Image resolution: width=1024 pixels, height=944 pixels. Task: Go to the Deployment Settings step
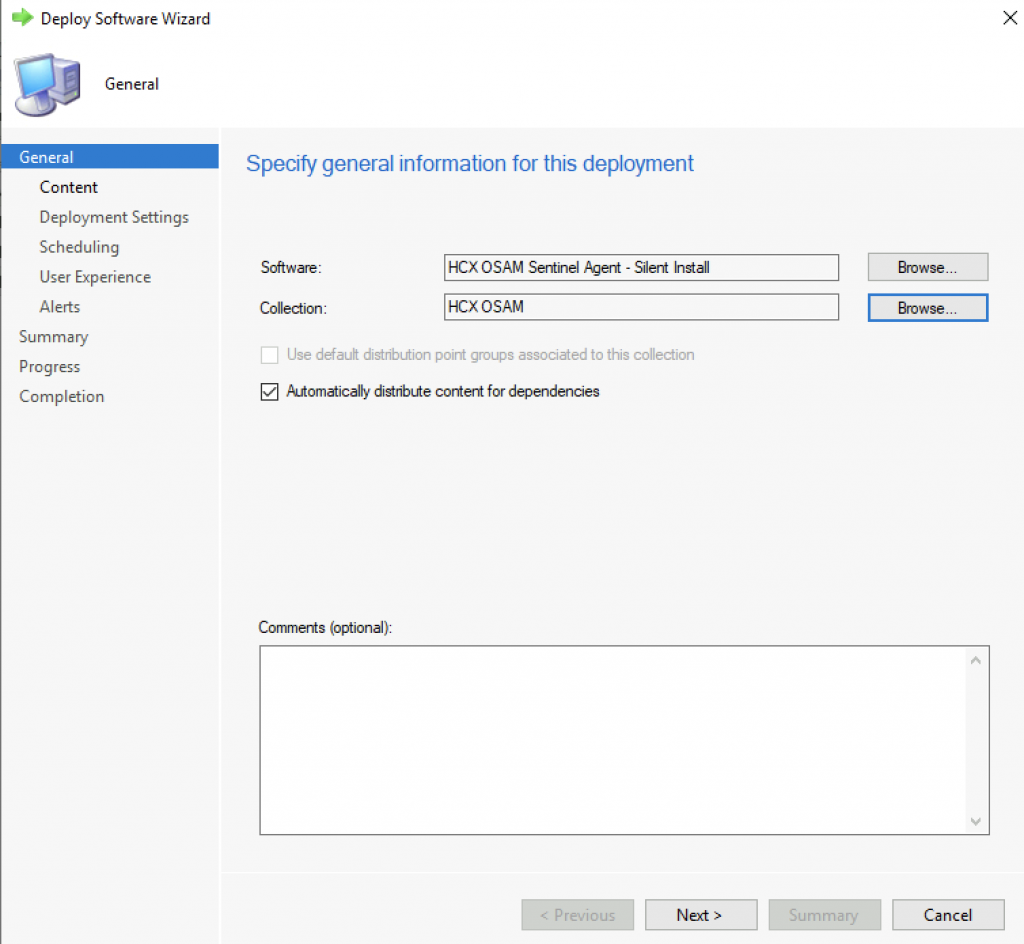[x=114, y=217]
